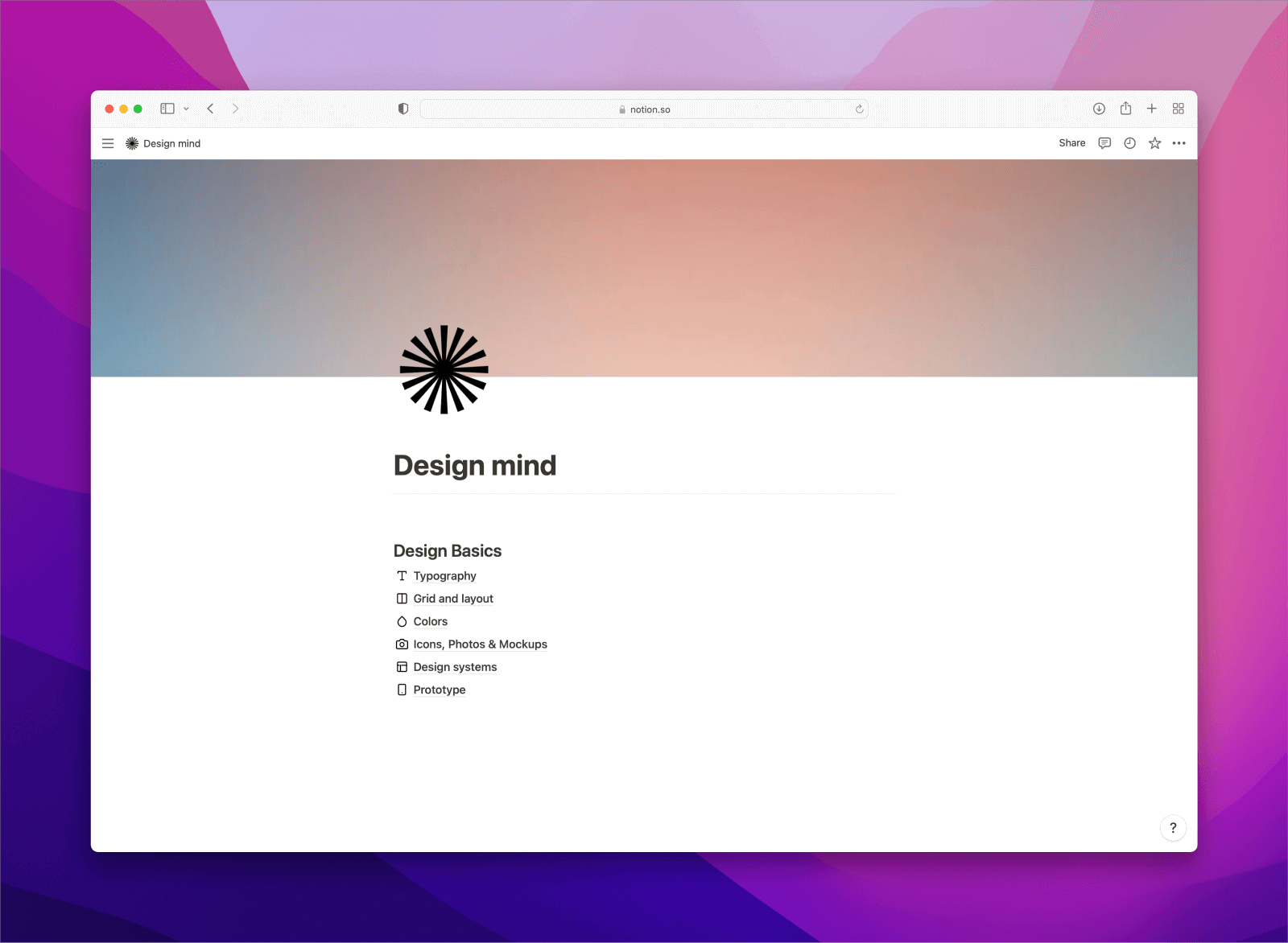Toggle Safari sidebar button
Screen dimensions: 1288x943
[x=167, y=109]
